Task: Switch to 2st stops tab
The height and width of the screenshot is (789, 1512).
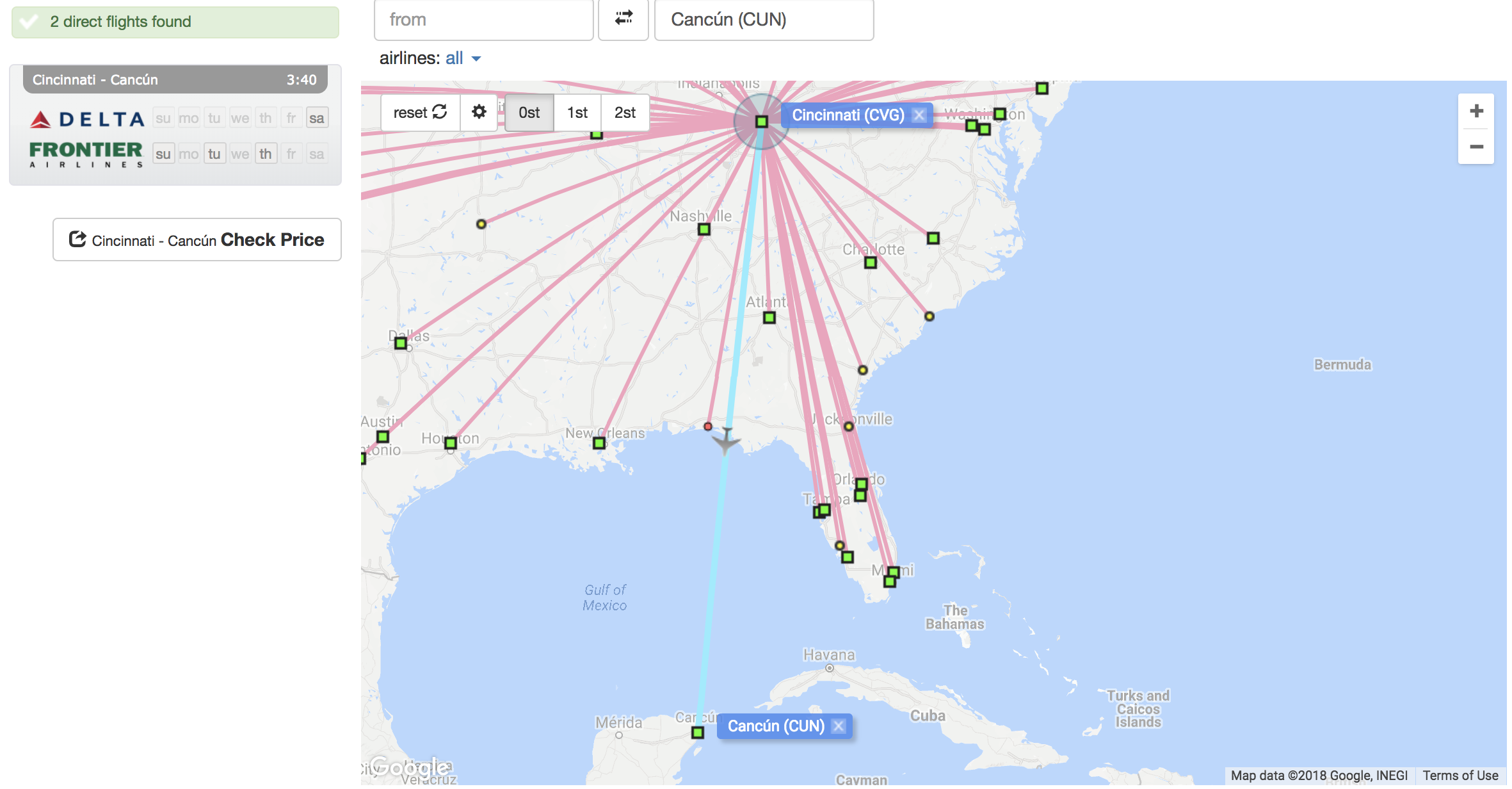Action: tap(625, 113)
